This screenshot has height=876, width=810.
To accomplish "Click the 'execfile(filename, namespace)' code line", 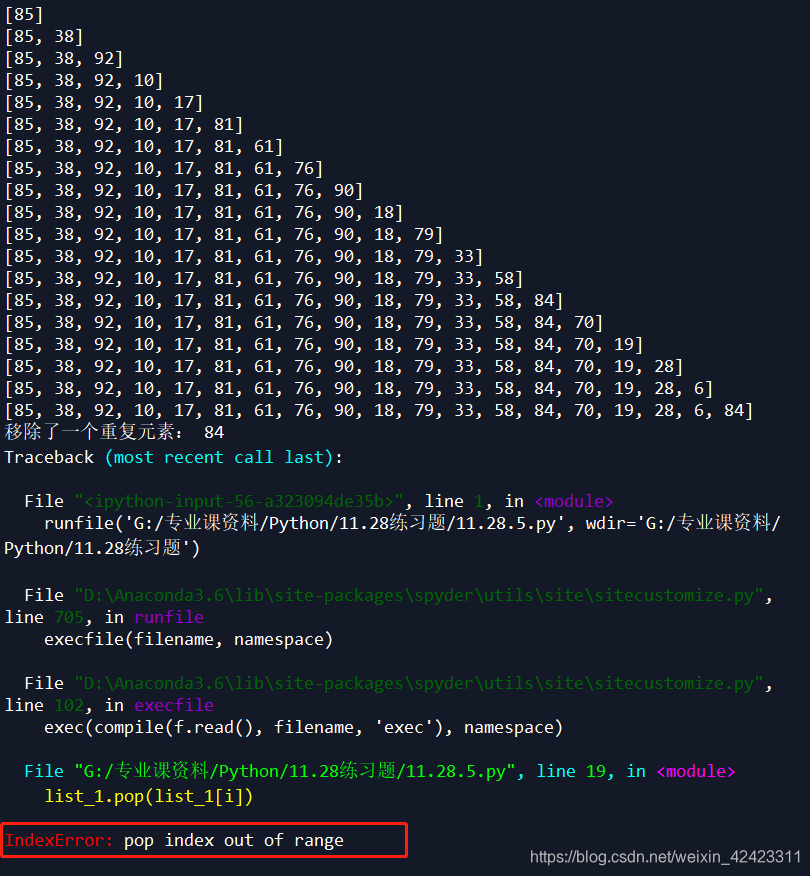I will 189,639.
